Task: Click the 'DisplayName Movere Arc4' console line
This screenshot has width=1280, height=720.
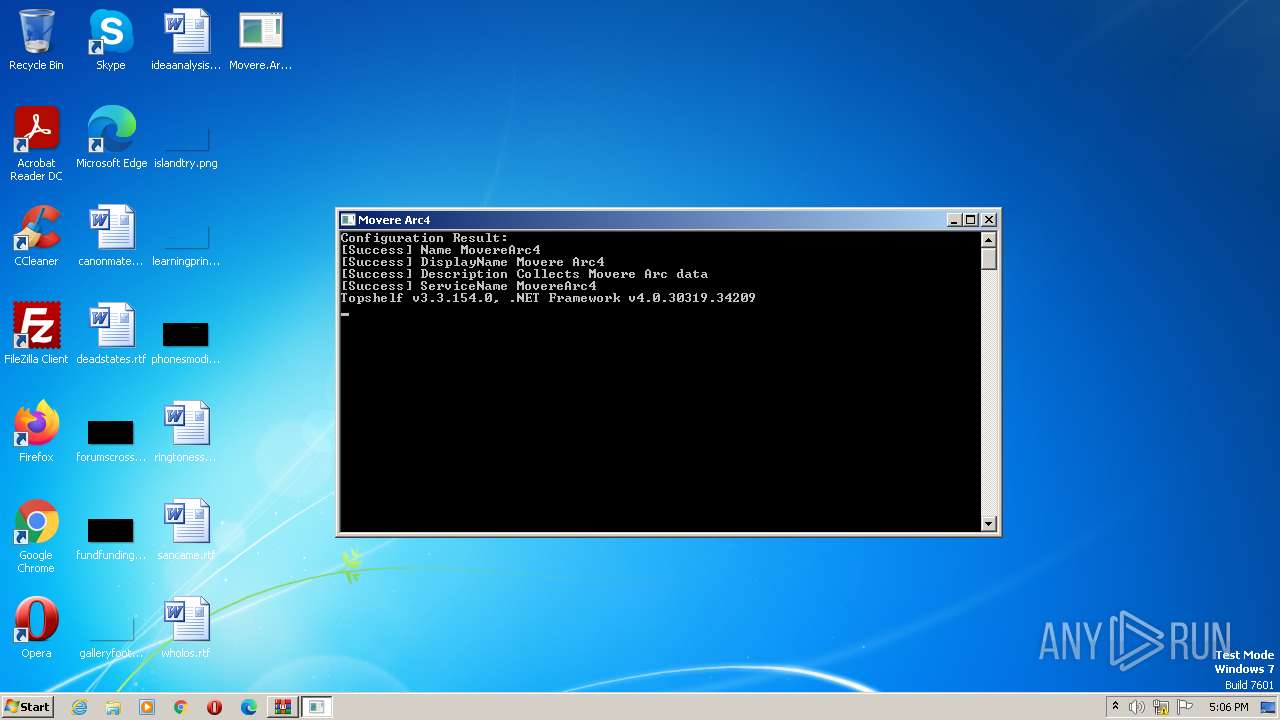Action: (x=472, y=262)
